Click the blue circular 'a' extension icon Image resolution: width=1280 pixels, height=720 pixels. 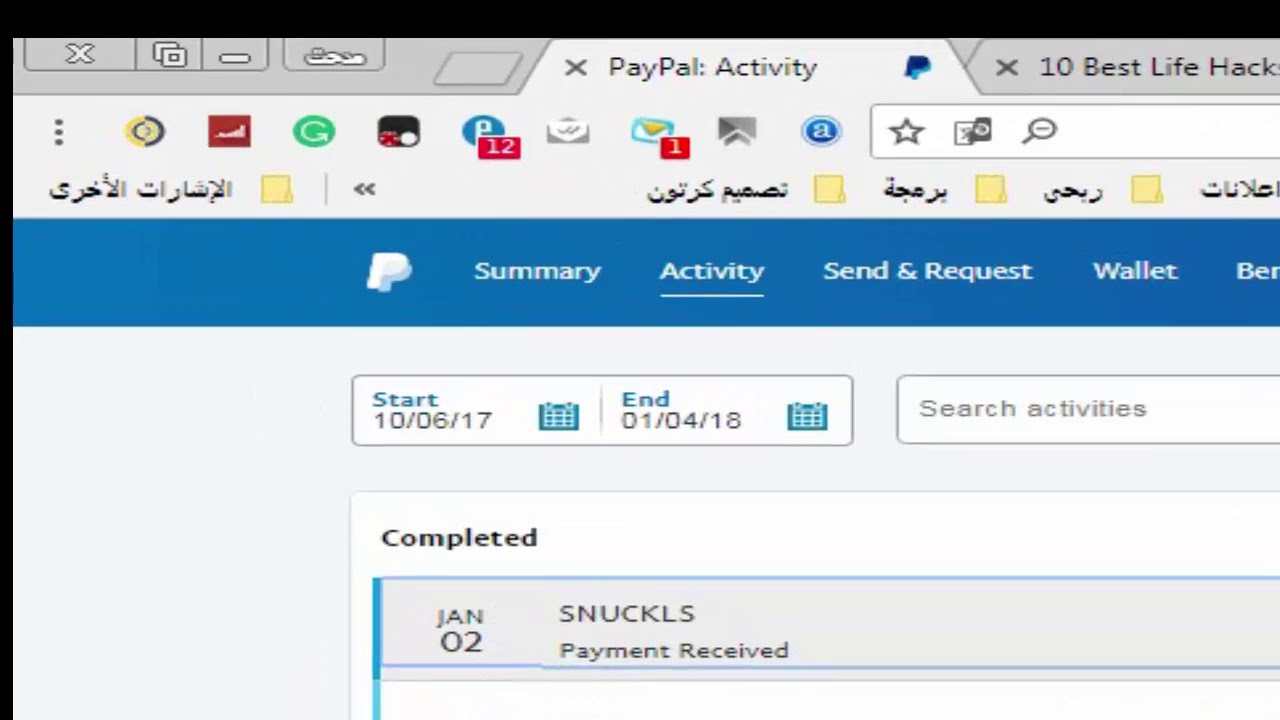(x=821, y=132)
